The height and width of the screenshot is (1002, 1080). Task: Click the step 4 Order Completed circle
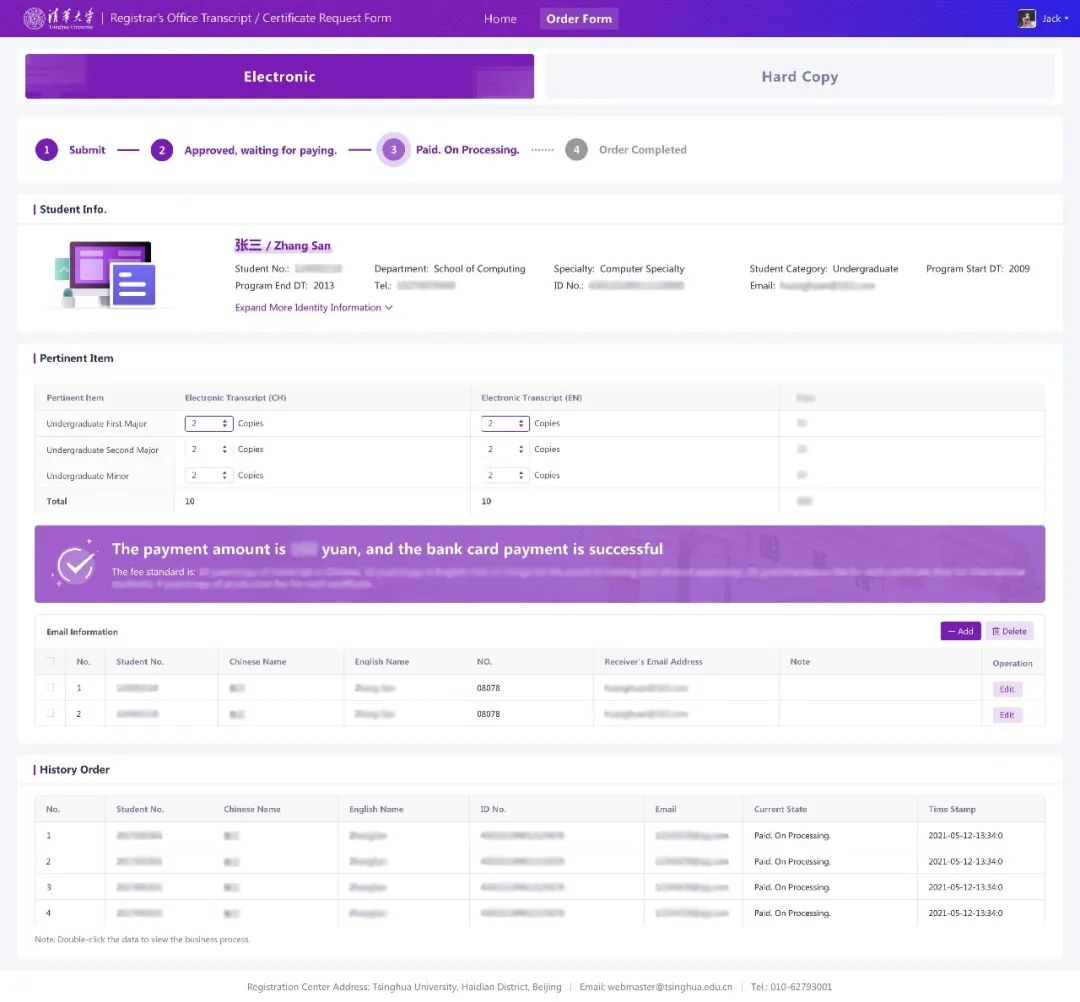576,150
